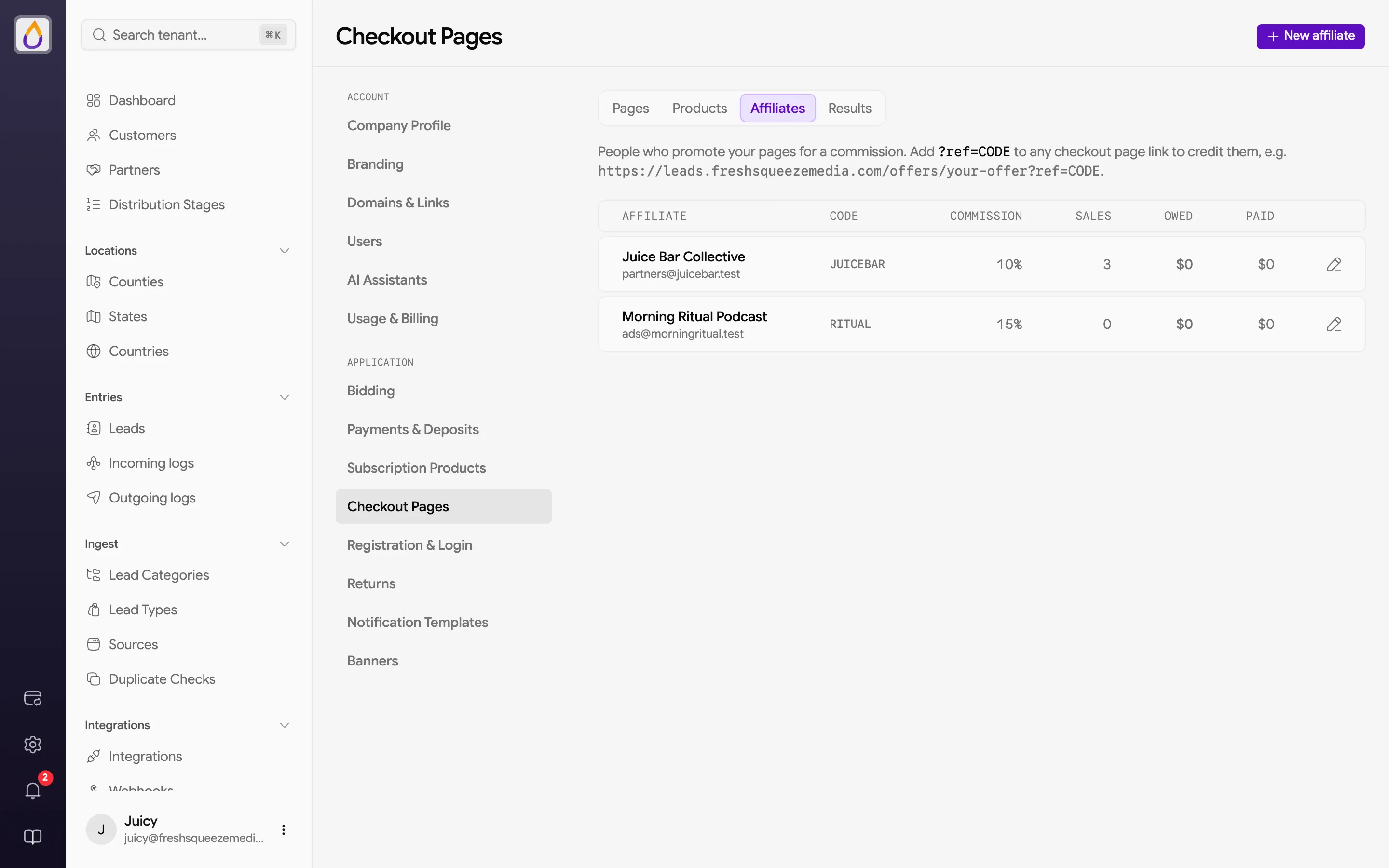
Task: Click the Integrations plug icon
Action: (x=94, y=756)
